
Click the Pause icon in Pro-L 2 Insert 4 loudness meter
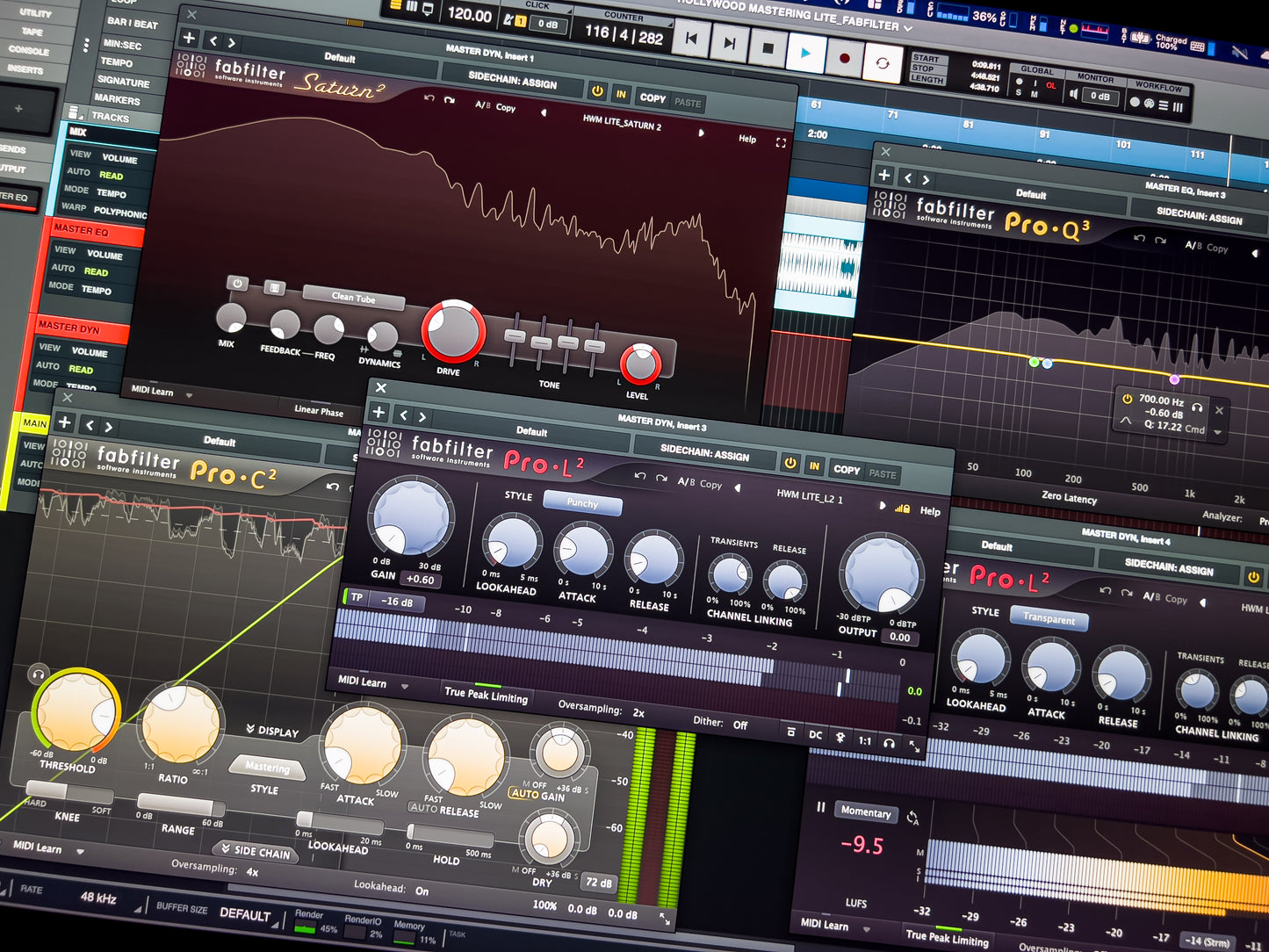[x=820, y=807]
